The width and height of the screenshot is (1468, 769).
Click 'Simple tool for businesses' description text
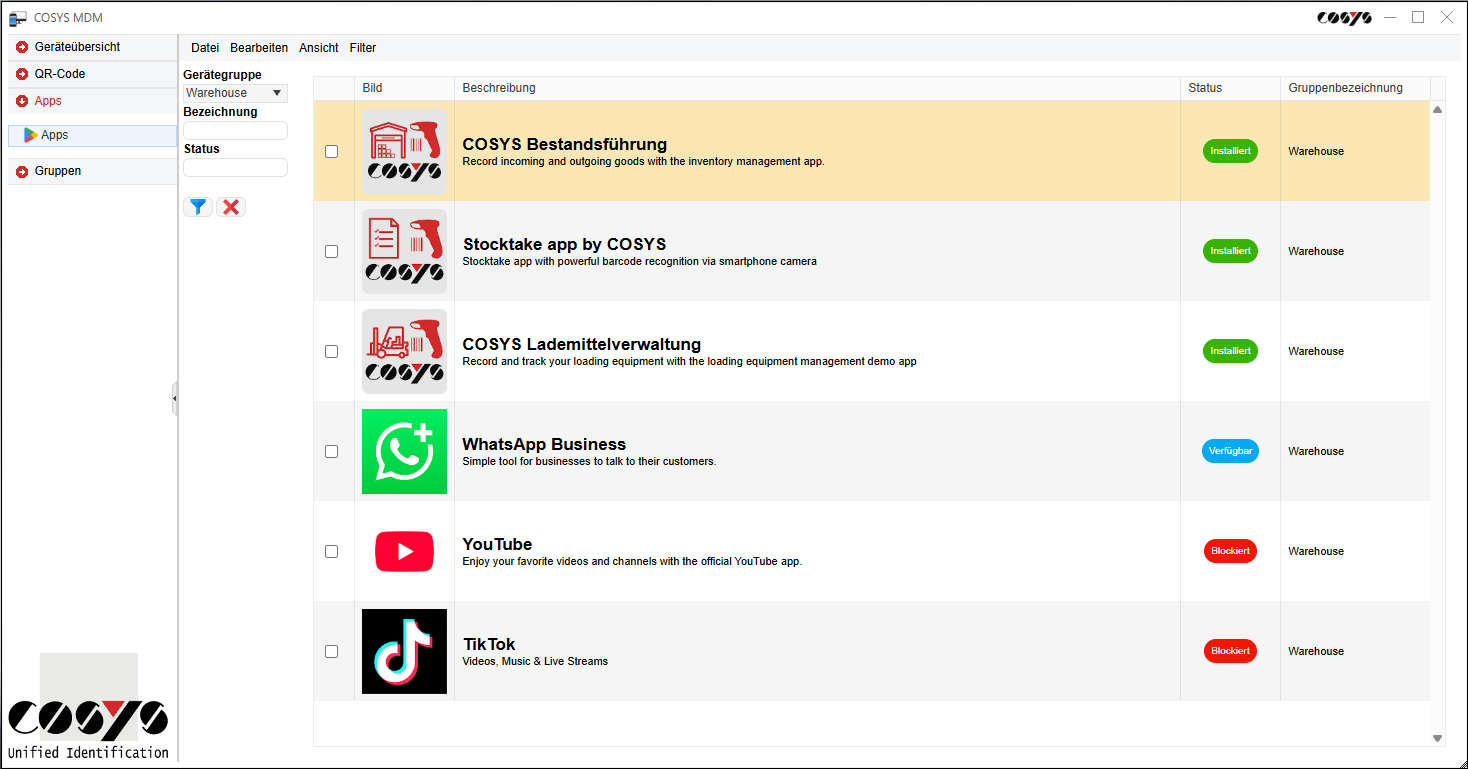589,461
